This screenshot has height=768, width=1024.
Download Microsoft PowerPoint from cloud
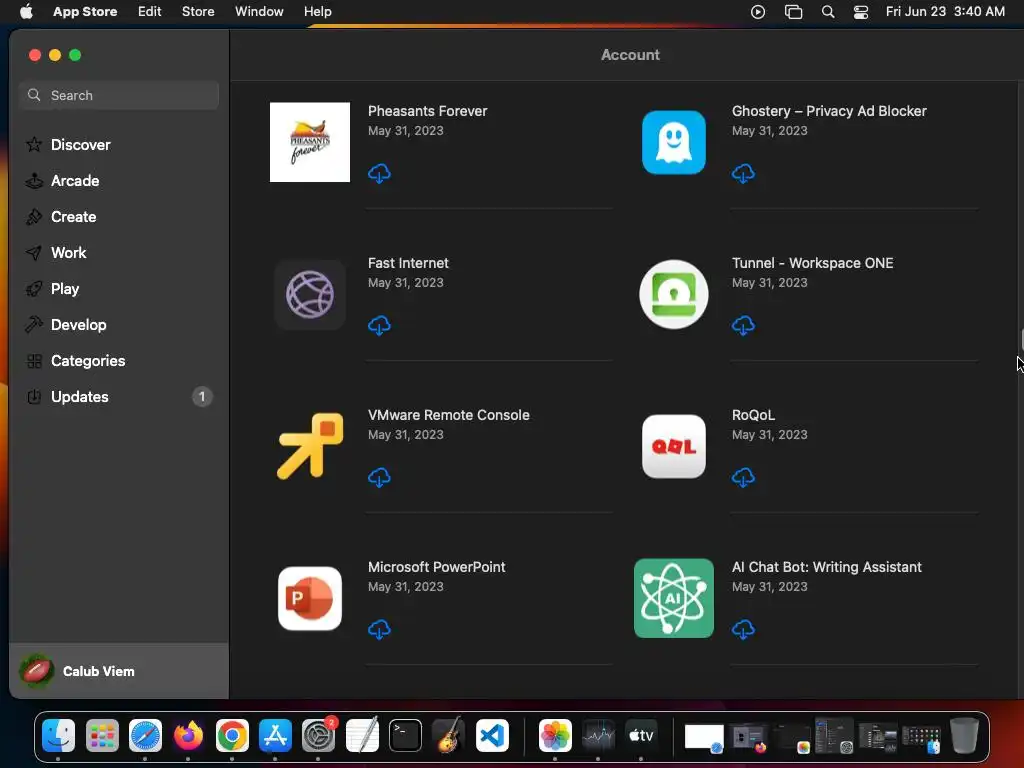click(x=379, y=630)
